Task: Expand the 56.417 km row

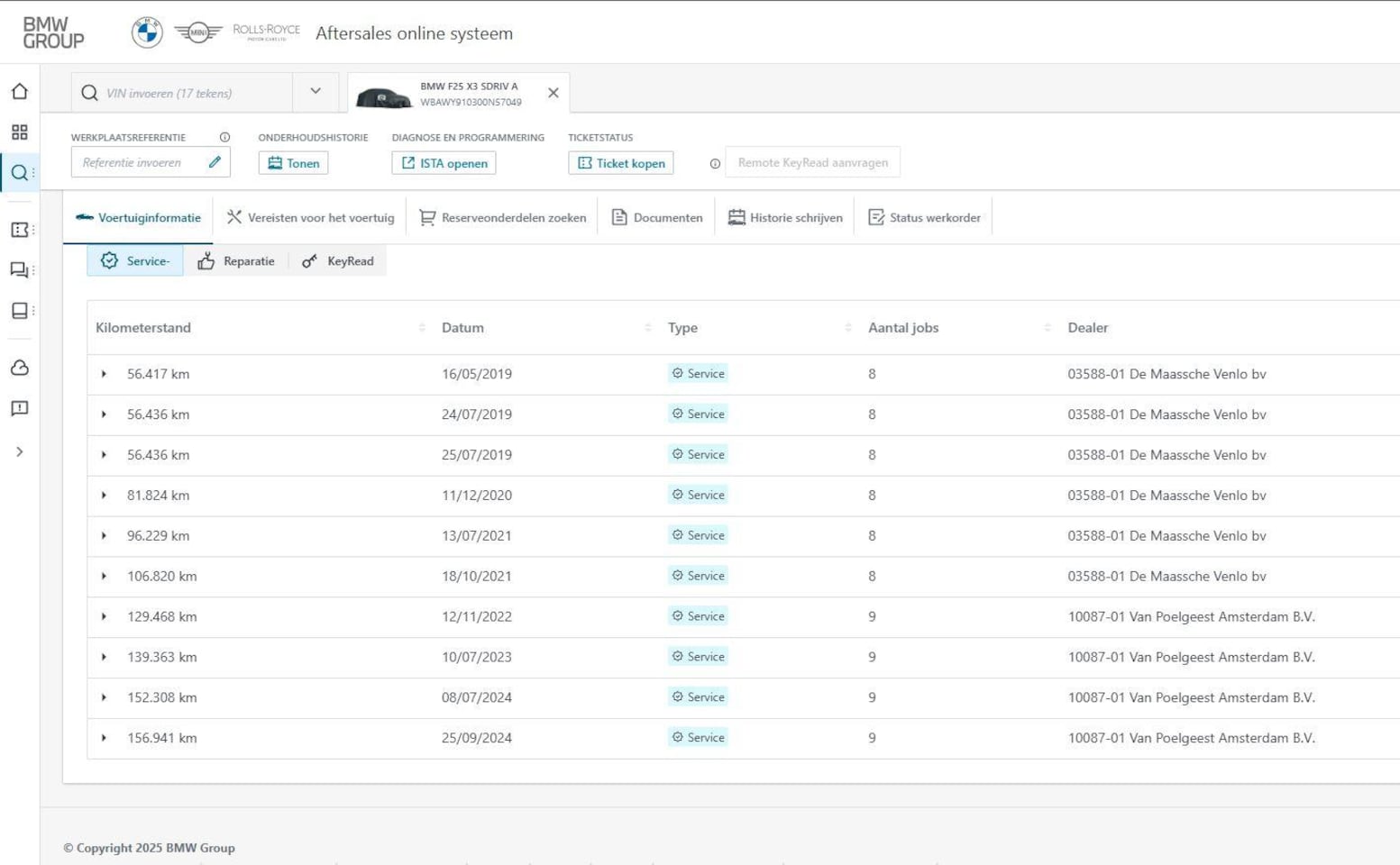Action: pos(104,374)
